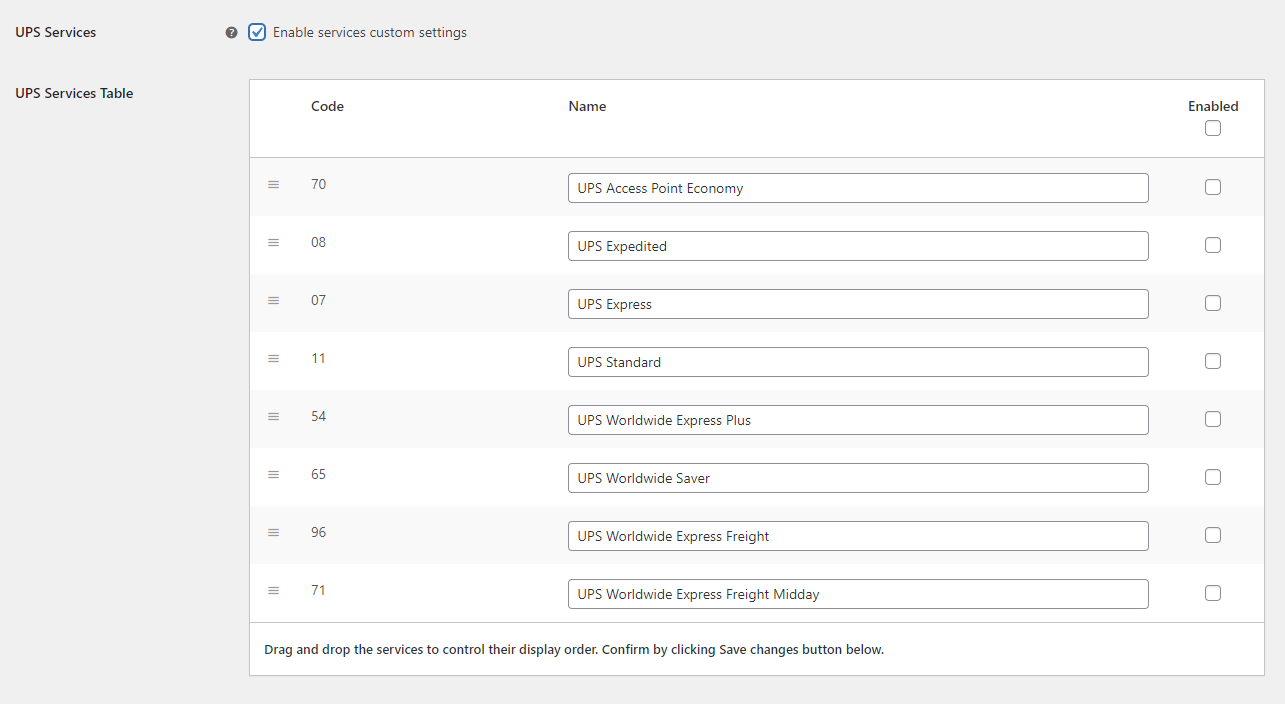Click the drag handle for UPS Express
The image size is (1285, 704).
pos(274,300)
